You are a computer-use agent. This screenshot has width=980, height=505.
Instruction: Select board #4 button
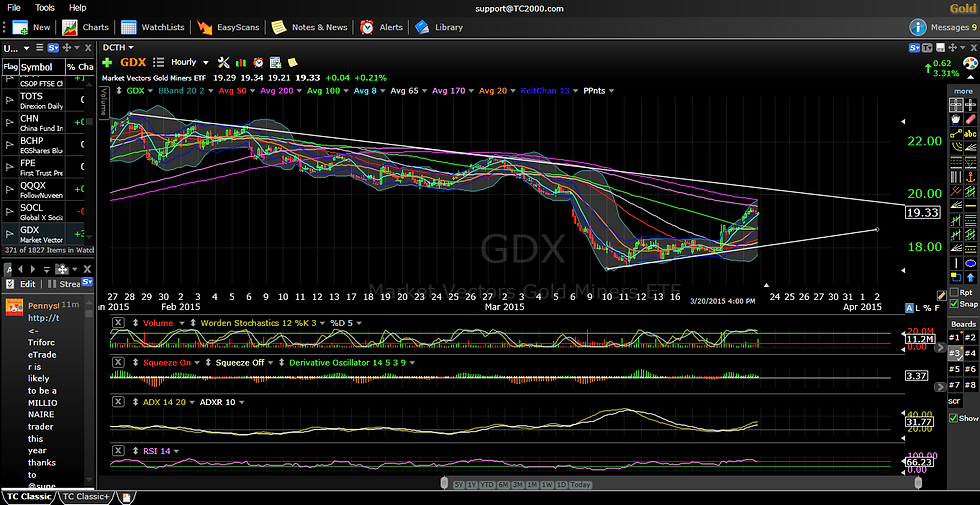tap(970, 353)
